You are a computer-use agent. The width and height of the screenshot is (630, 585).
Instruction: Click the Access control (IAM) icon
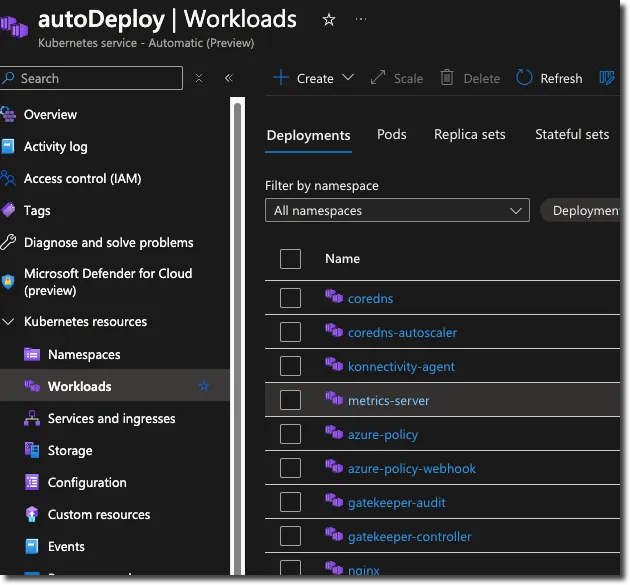(9, 178)
